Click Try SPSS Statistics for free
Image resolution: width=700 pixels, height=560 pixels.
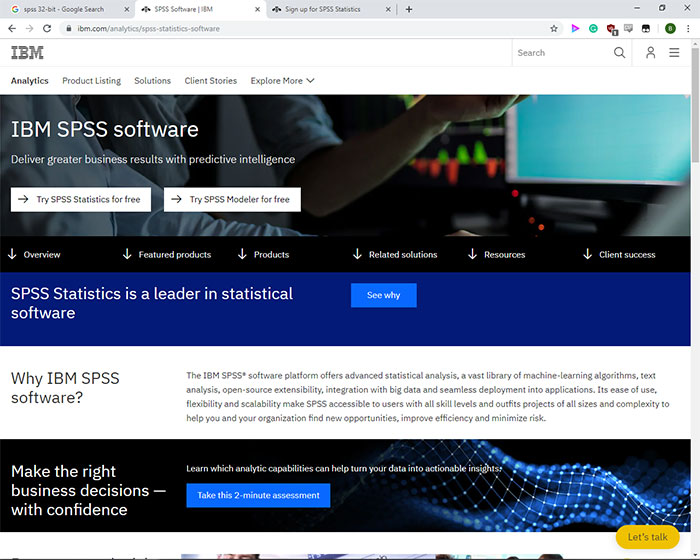81,199
